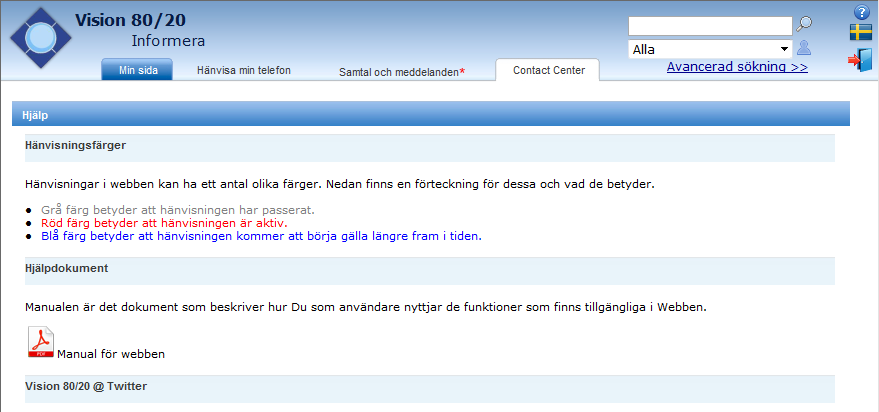Click the logout door icon
Viewport: 879px width, 412px height.
[x=861, y=59]
